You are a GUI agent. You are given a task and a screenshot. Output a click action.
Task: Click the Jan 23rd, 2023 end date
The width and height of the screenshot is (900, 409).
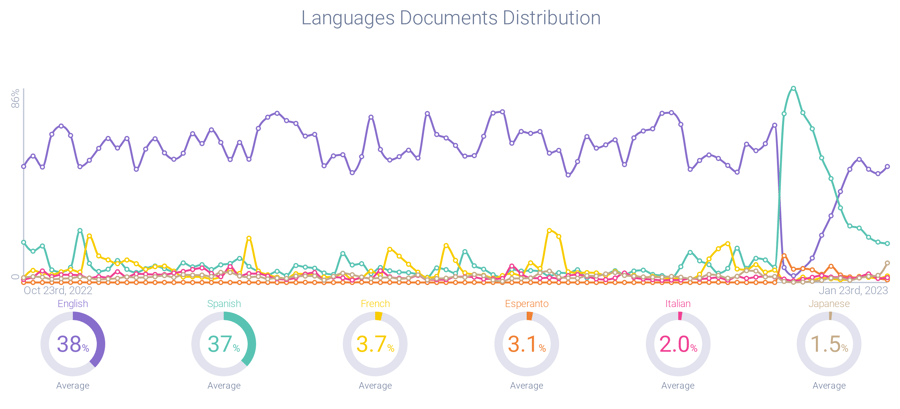pyautogui.click(x=855, y=291)
